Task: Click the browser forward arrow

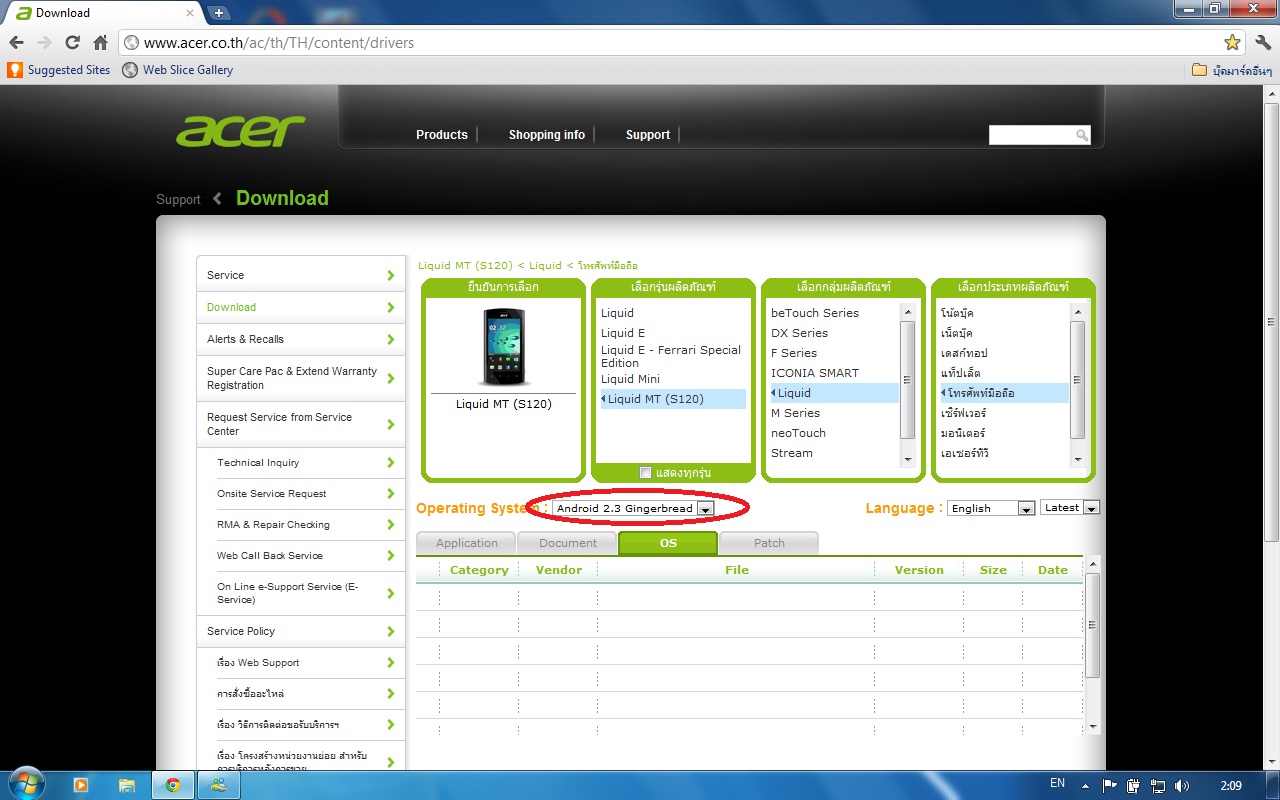Action: click(x=44, y=42)
